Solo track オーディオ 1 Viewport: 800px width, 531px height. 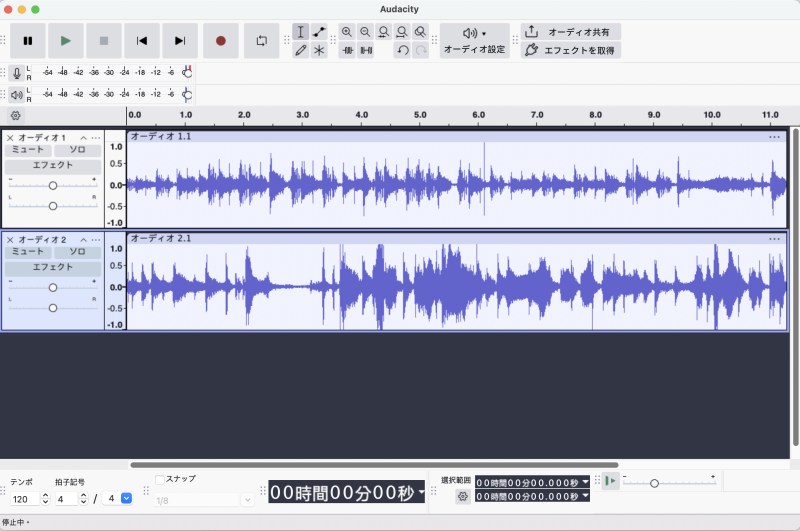78,150
